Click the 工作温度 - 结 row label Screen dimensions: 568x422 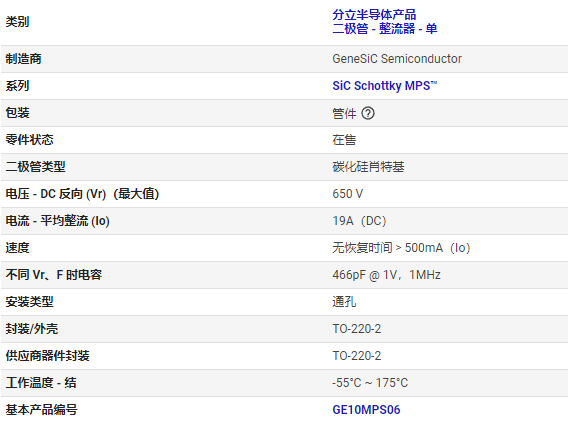(x=41, y=383)
